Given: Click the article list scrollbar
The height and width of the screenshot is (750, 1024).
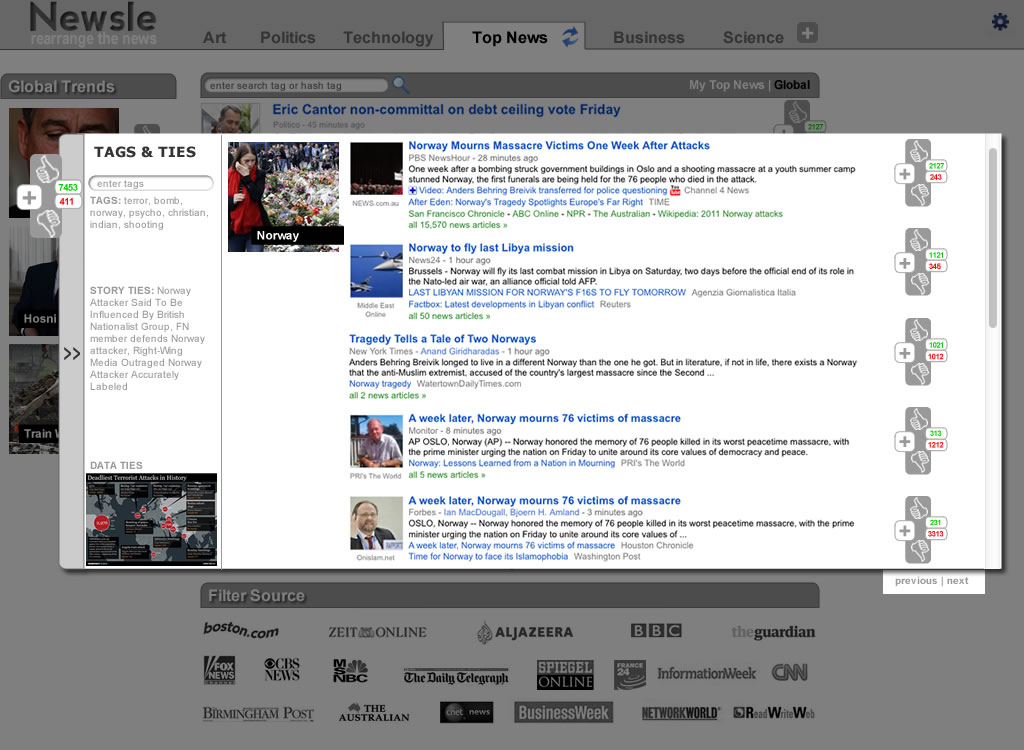Looking at the screenshot, I should (x=993, y=238).
